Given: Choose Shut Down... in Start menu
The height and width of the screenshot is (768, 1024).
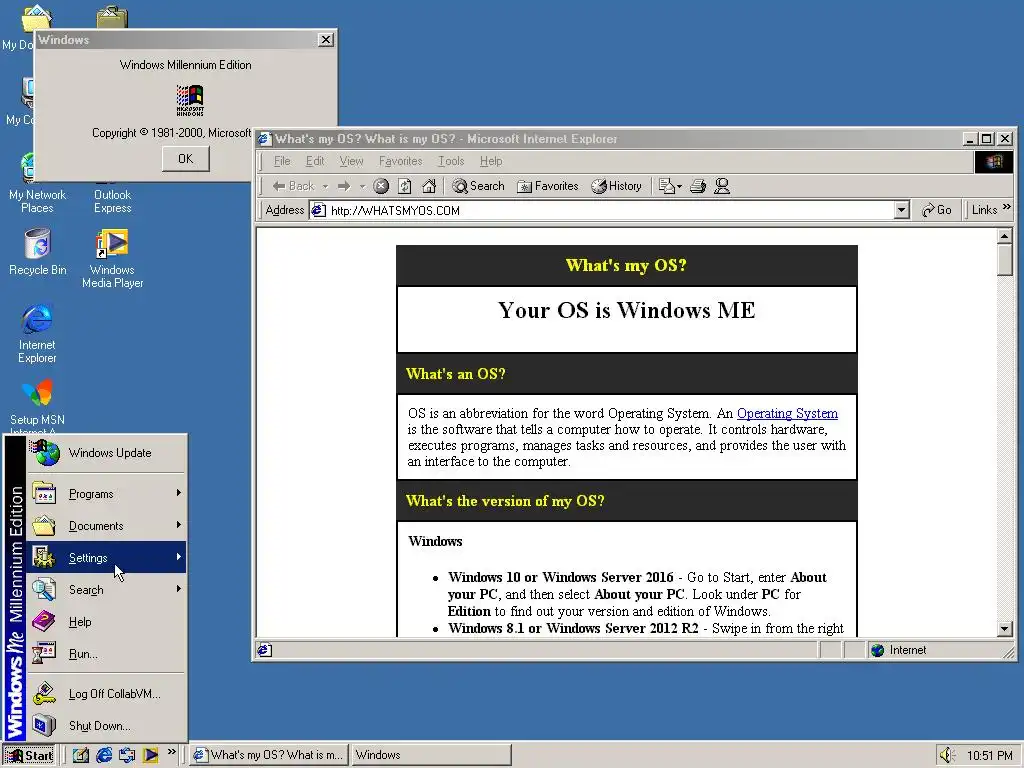Looking at the screenshot, I should point(106,726).
